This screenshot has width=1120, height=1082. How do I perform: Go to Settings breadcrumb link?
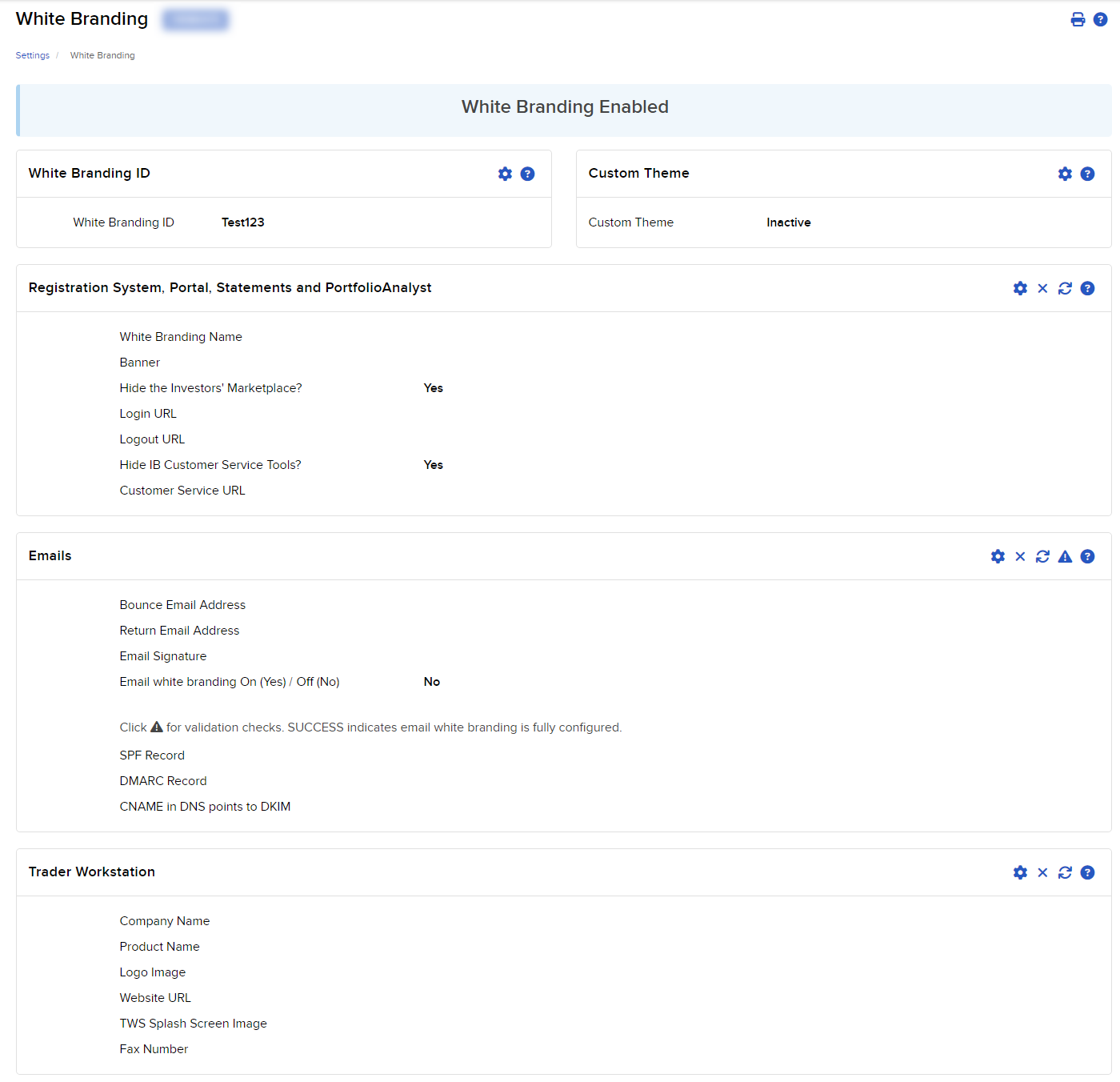click(x=33, y=55)
